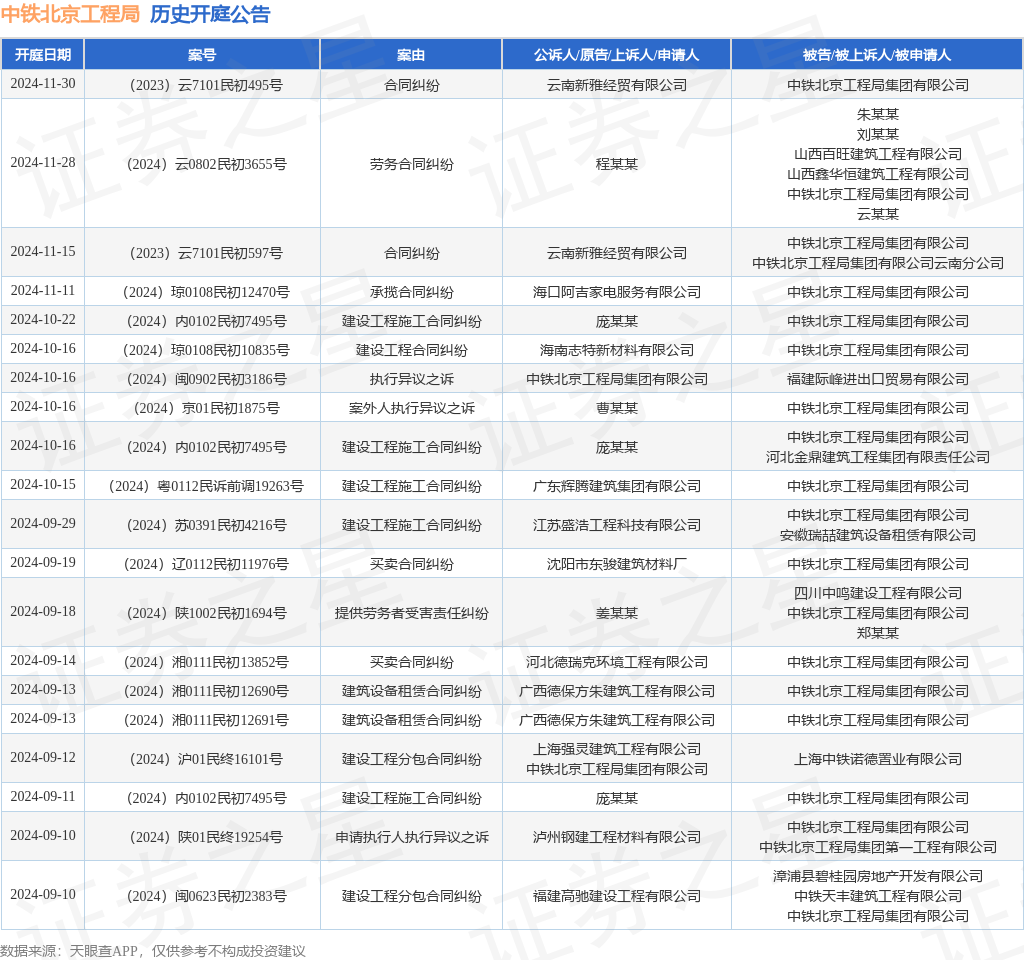Click defendant 山西鑫华恒建筑工程有限公司
1024x960 pixels.
[x=878, y=174]
